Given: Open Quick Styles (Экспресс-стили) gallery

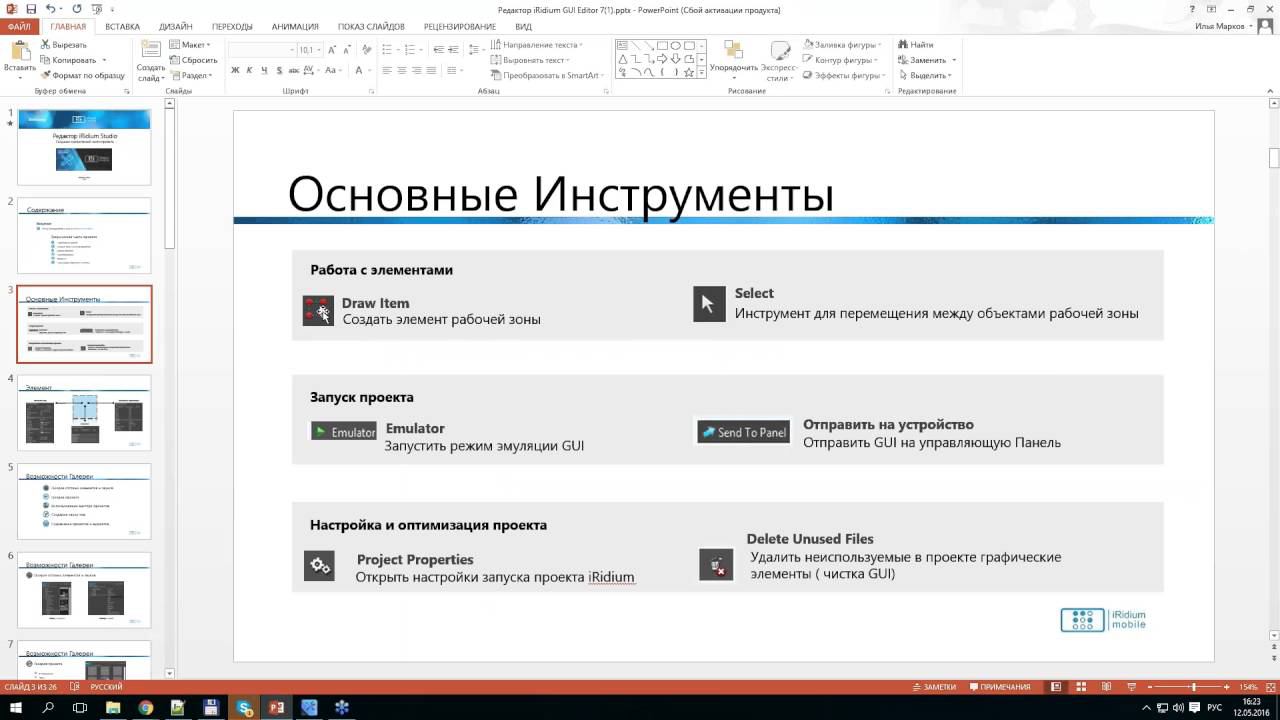Looking at the screenshot, I should click(777, 62).
